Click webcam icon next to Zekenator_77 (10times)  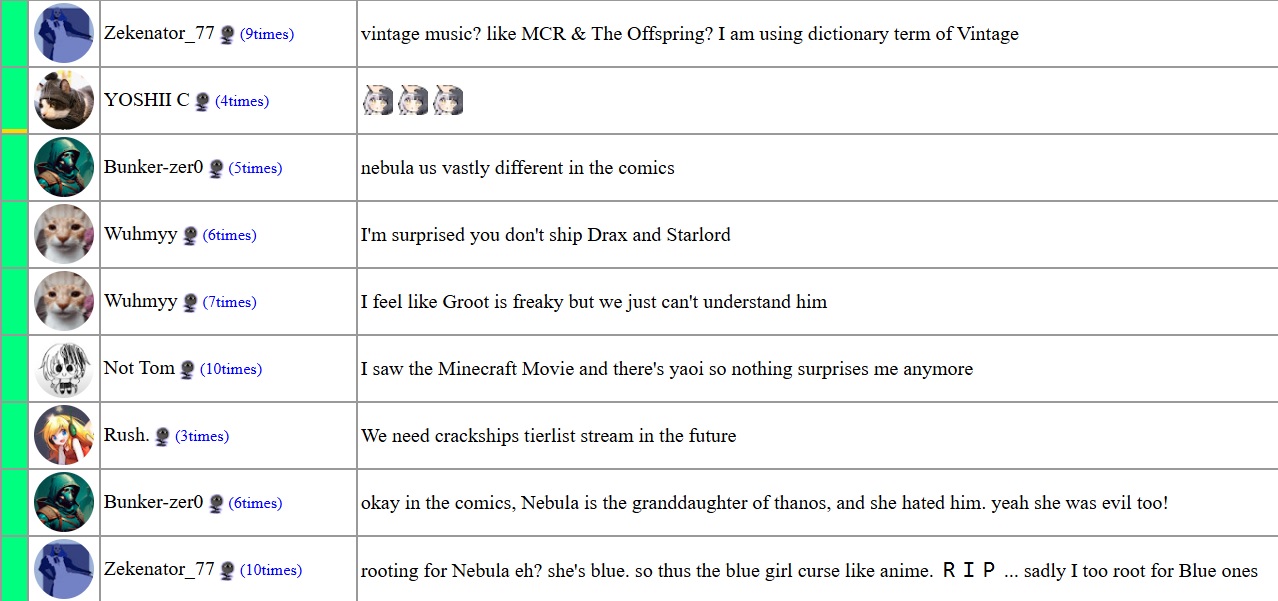(227, 570)
